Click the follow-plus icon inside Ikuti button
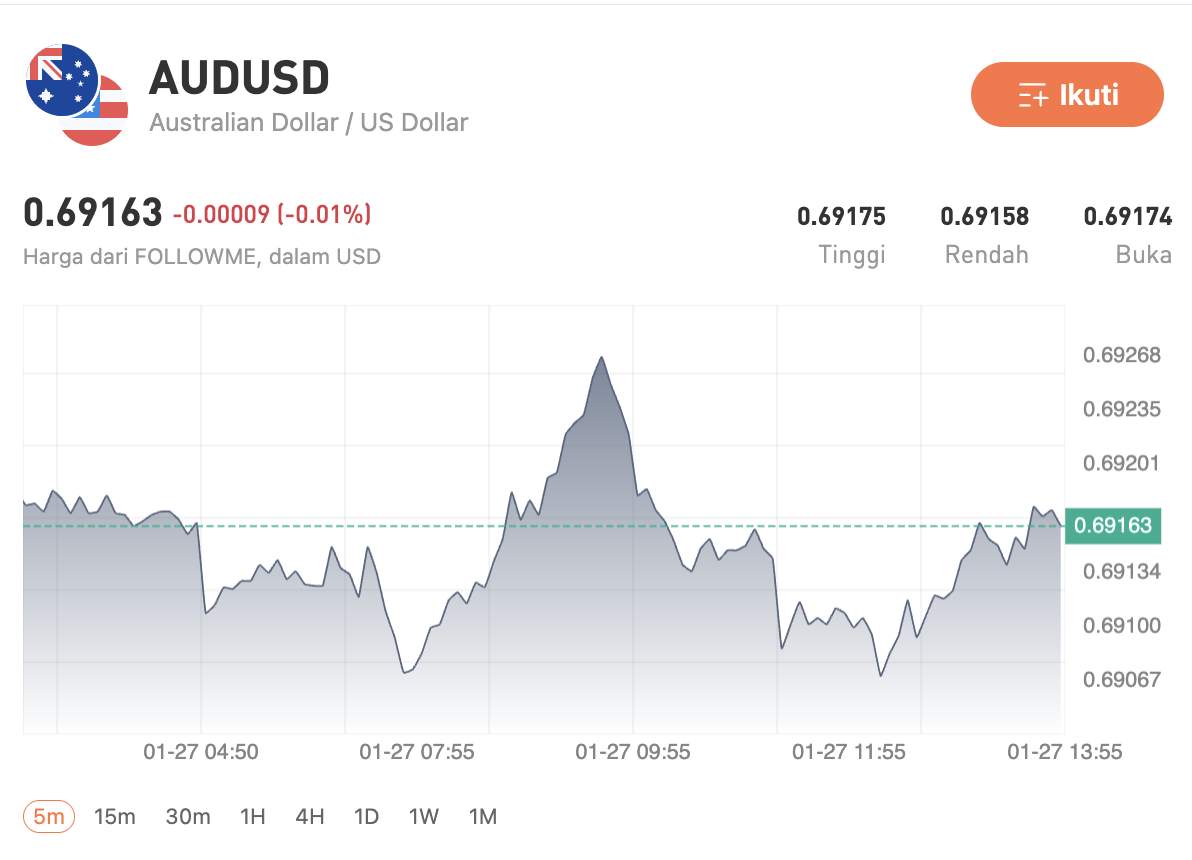 tap(1031, 95)
